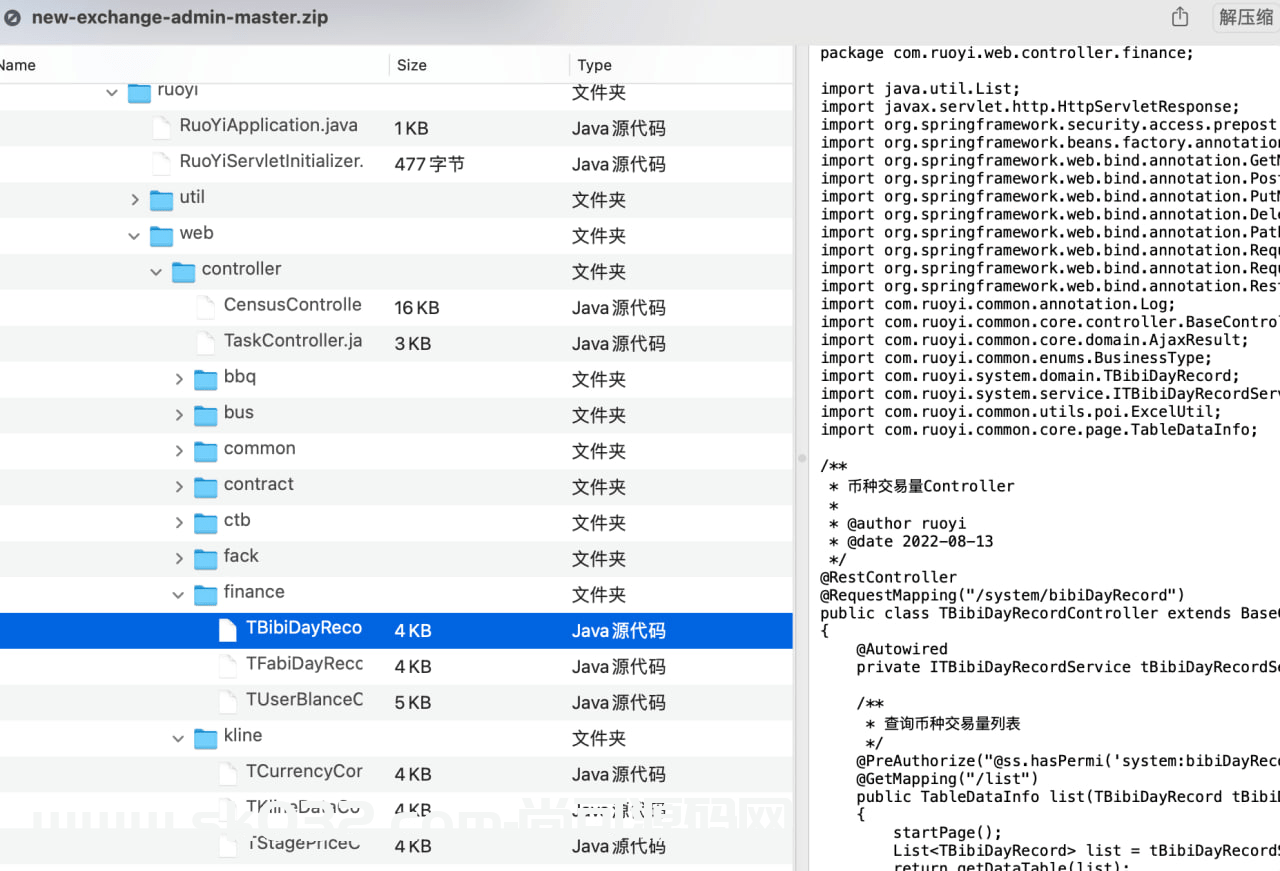Click the TCurrencyCor file icon

(x=227, y=774)
